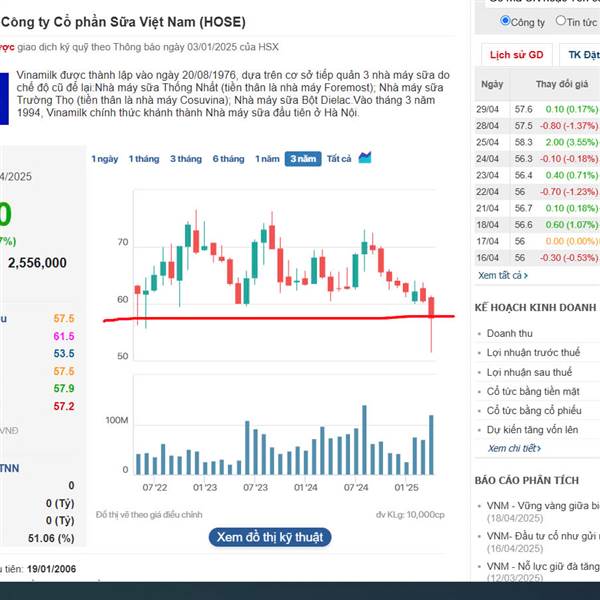Viewport: 600px width, 600px height.
Task: Select the 6 tháng chart range
Action: coord(228,159)
